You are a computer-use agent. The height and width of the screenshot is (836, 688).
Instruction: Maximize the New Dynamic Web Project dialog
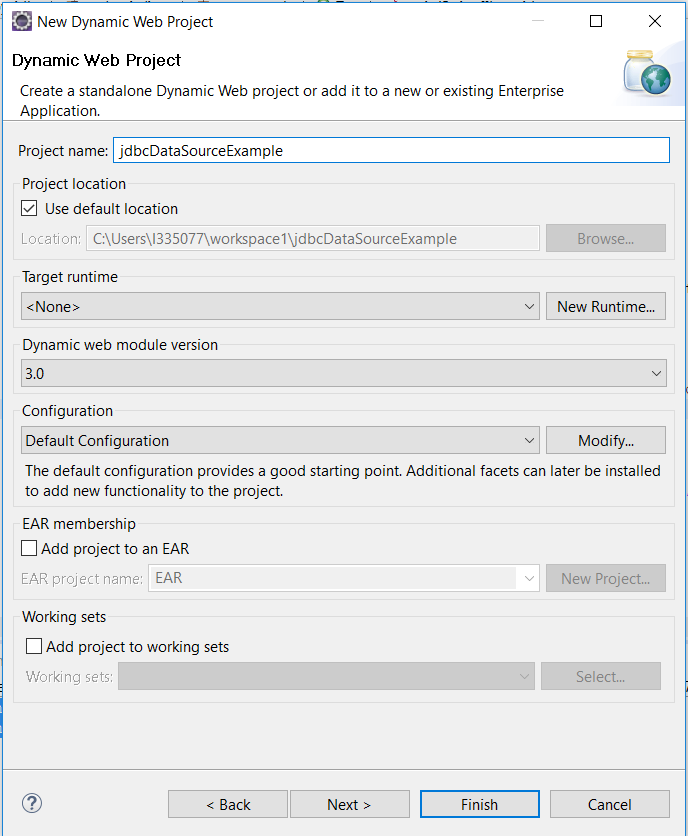[x=596, y=21]
